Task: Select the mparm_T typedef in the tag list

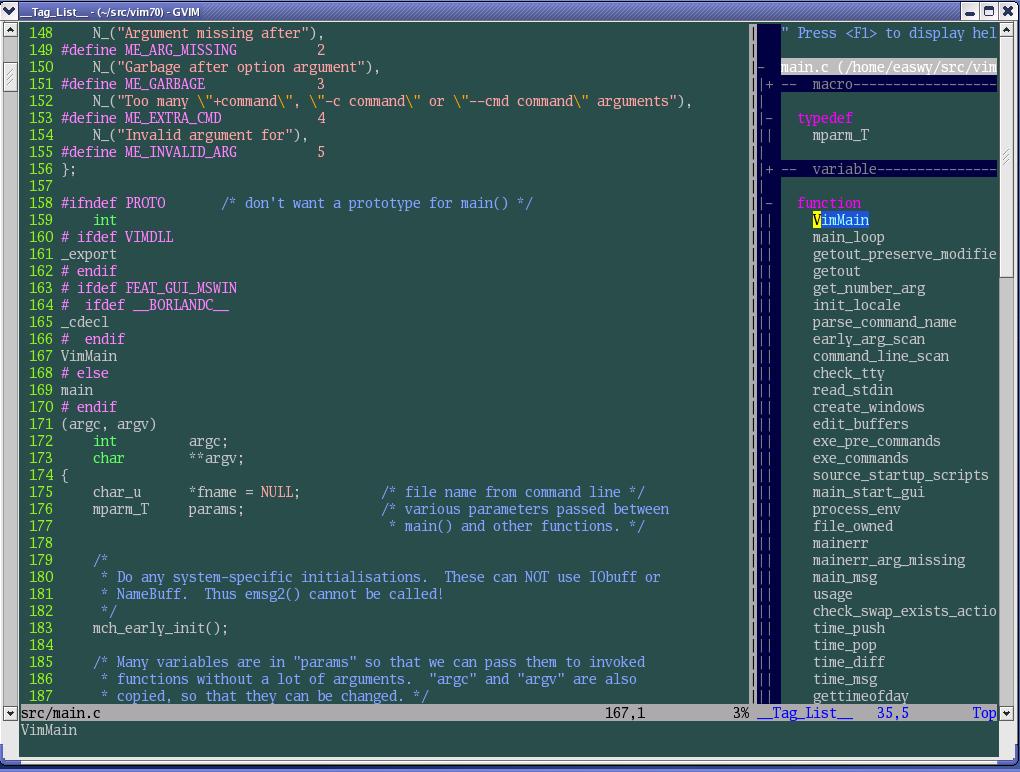Action: pyautogui.click(x=840, y=135)
